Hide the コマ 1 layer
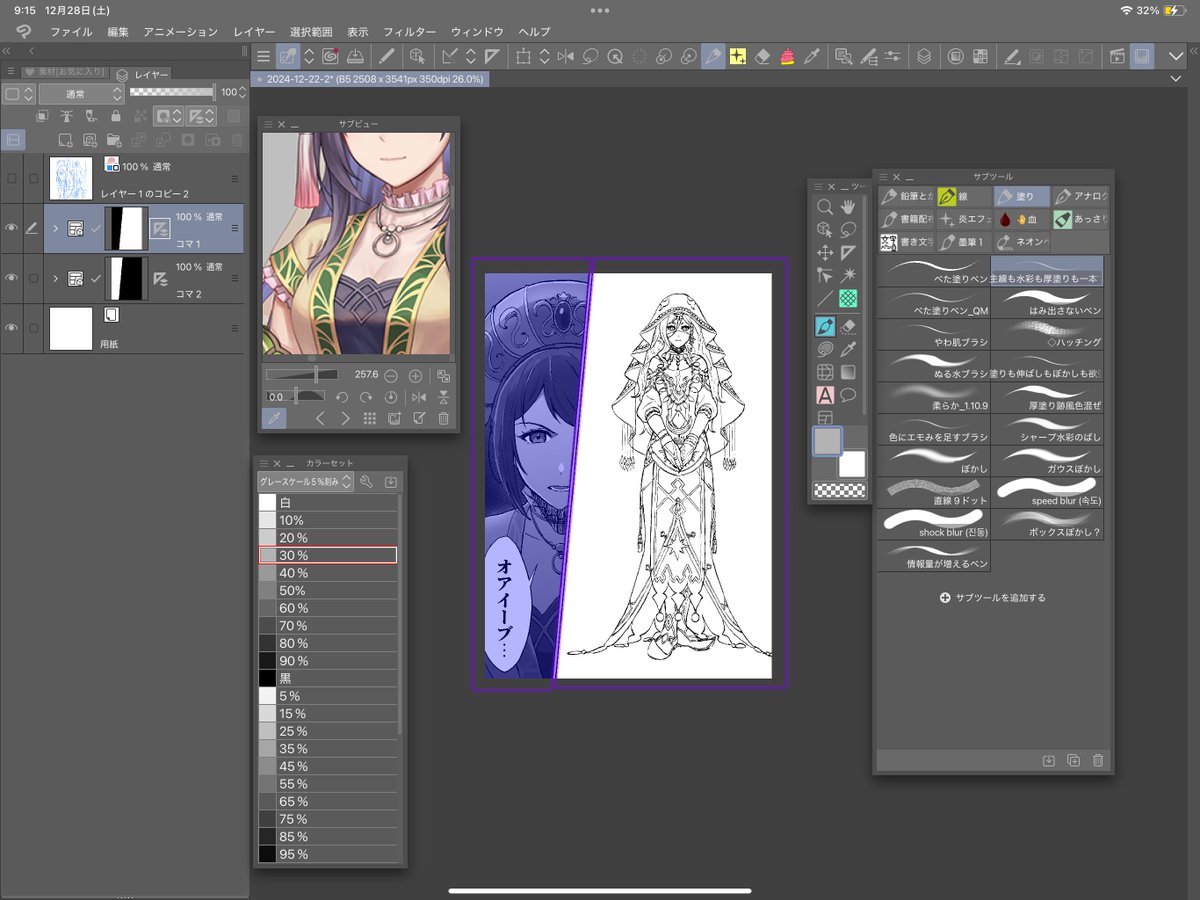This screenshot has width=1200, height=900. (11, 228)
